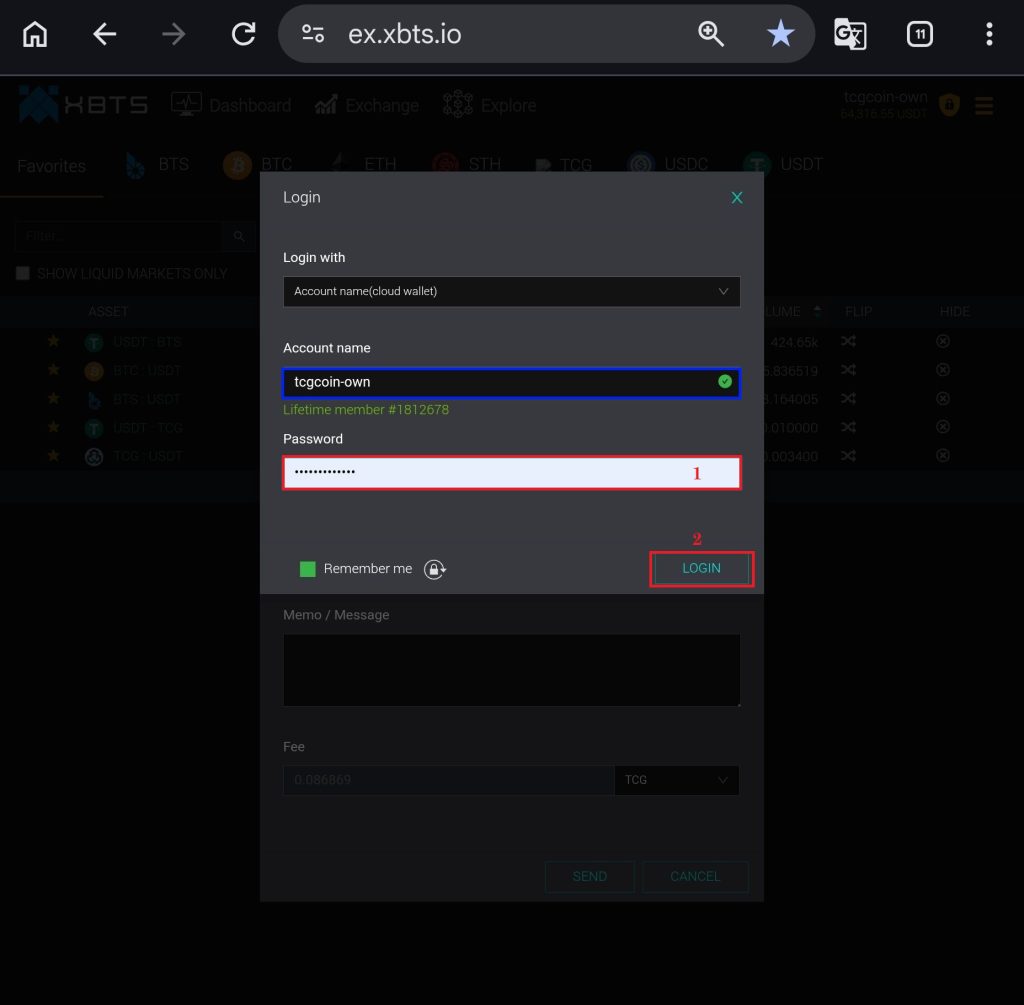Expand the Login with dropdown

[x=511, y=291]
